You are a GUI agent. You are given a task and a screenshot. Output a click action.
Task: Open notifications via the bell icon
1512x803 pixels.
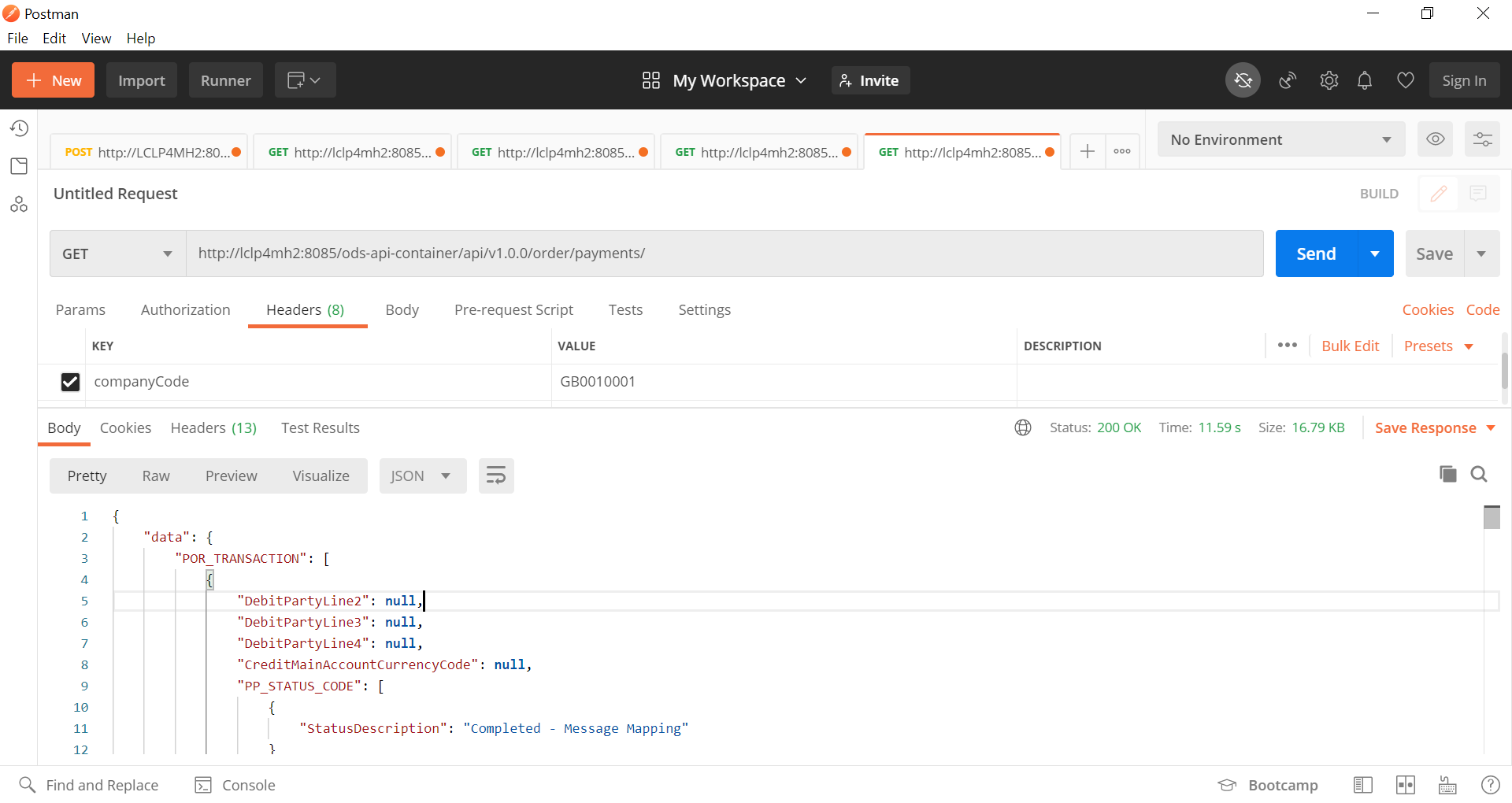pos(1365,80)
